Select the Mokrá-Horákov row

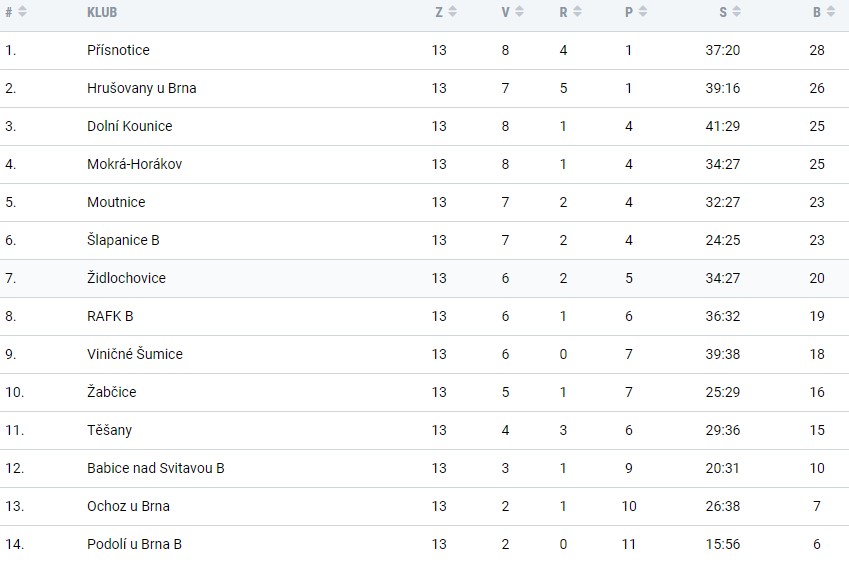coord(424,165)
